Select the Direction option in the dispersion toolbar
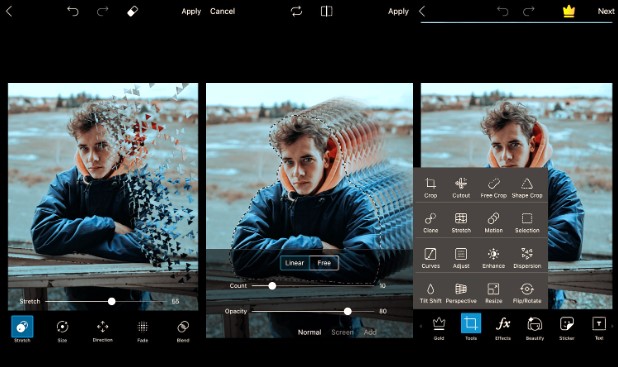Screen dimensions: 618x367 point(102,330)
